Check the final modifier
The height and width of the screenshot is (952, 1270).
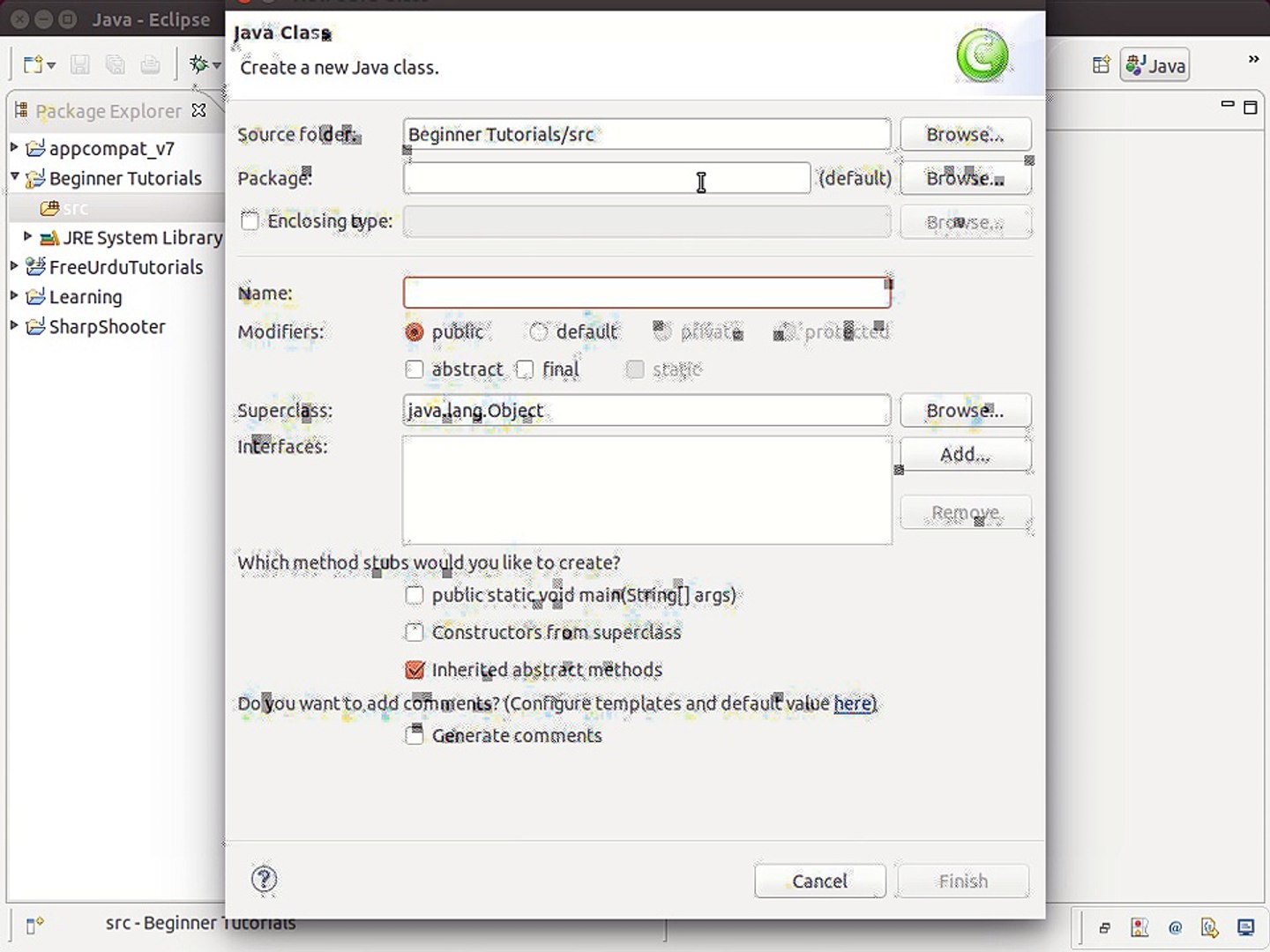coord(525,369)
